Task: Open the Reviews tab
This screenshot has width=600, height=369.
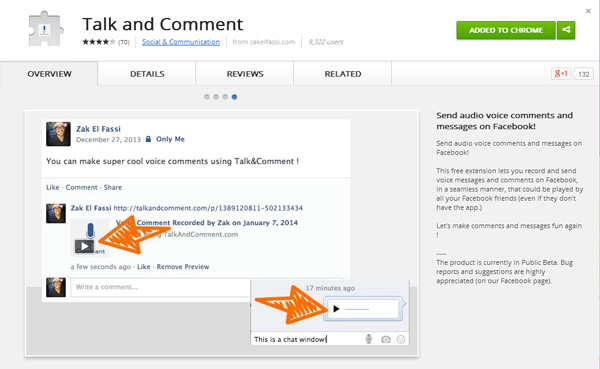Action: coord(245,74)
